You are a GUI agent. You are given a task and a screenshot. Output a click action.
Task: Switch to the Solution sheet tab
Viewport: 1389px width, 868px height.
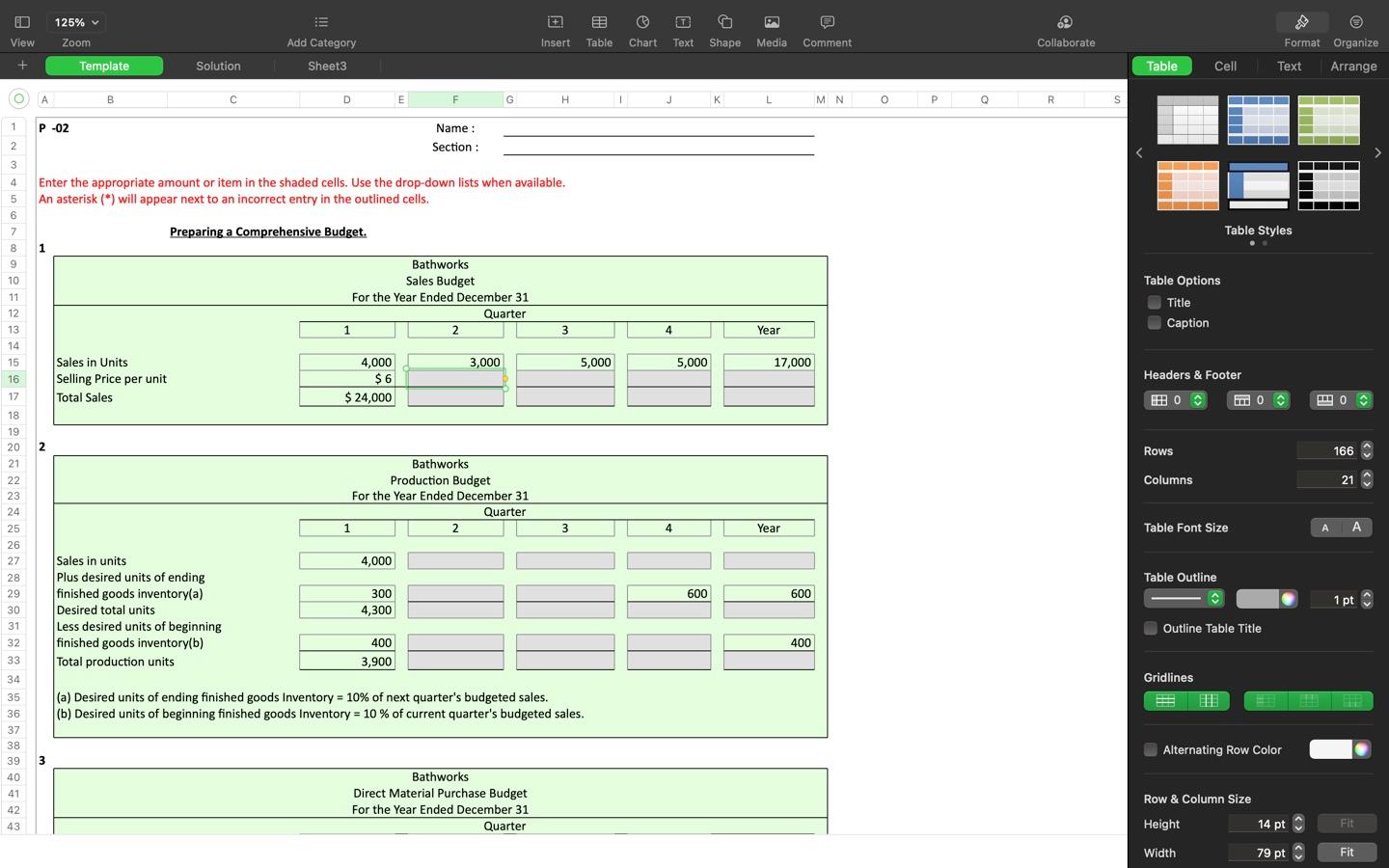coord(218,66)
